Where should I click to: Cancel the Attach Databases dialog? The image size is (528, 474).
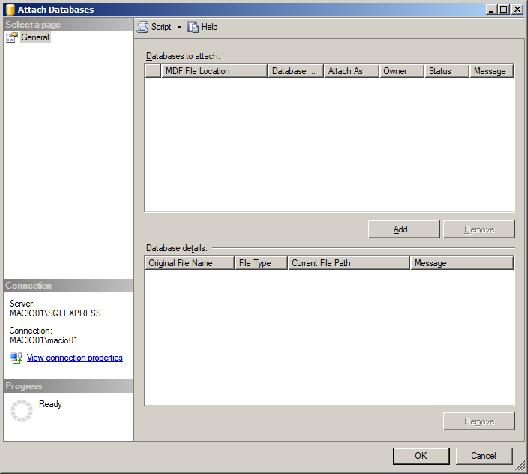tap(484, 456)
